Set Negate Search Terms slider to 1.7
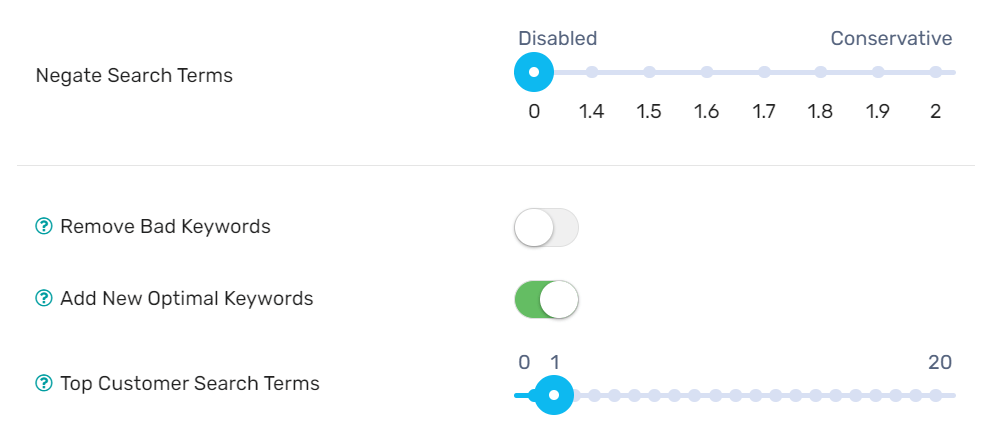The image size is (985, 438). point(764,72)
